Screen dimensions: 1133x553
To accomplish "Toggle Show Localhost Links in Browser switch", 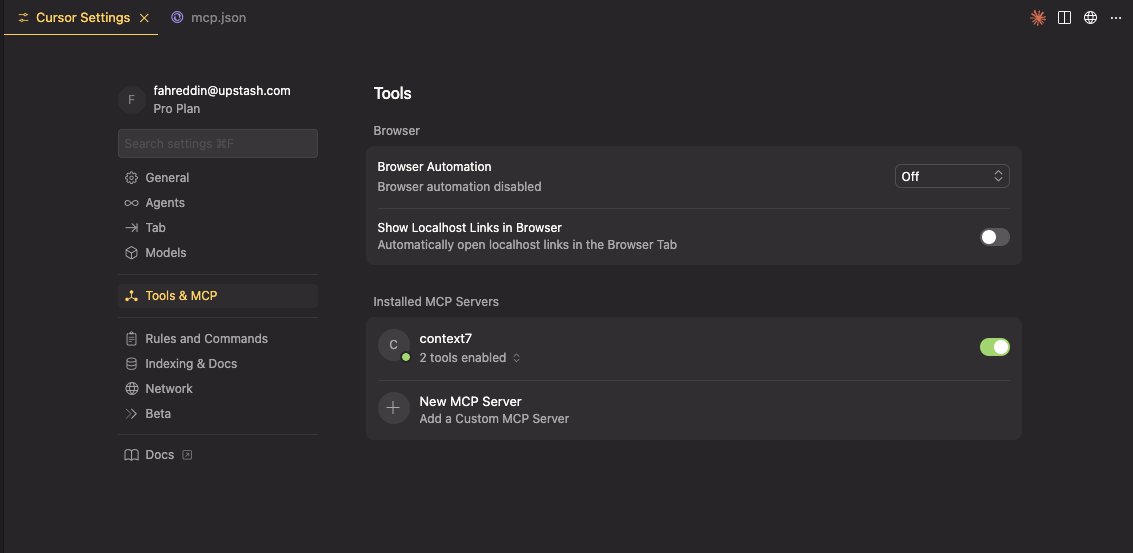I will (994, 236).
